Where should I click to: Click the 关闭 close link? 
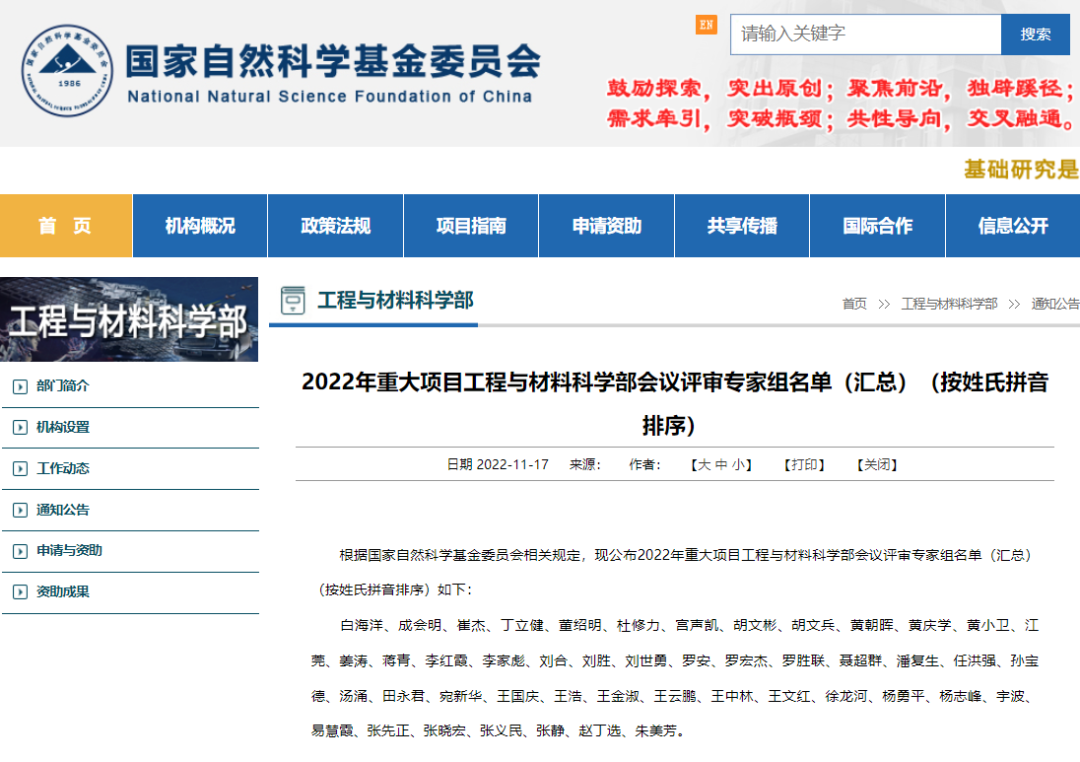pos(876,465)
